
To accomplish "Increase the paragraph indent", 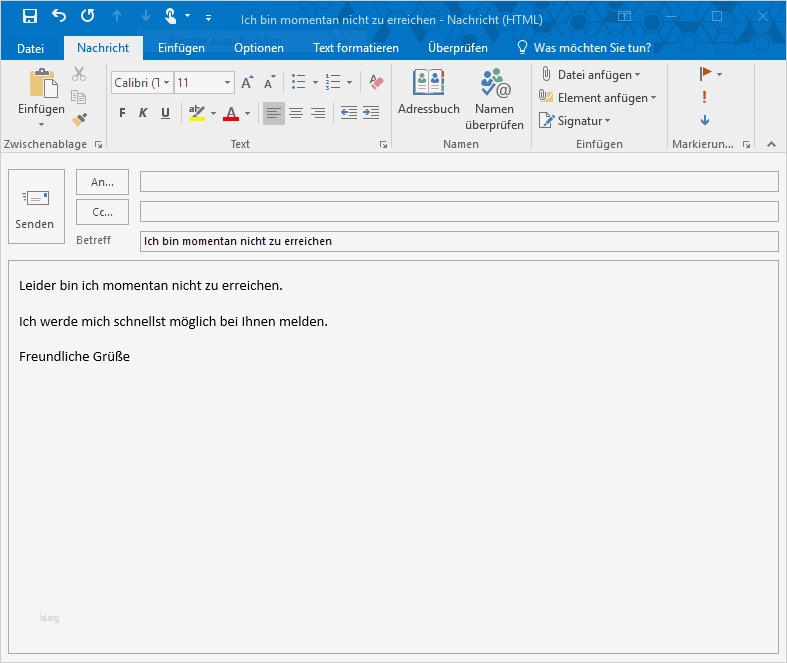I will click(370, 113).
